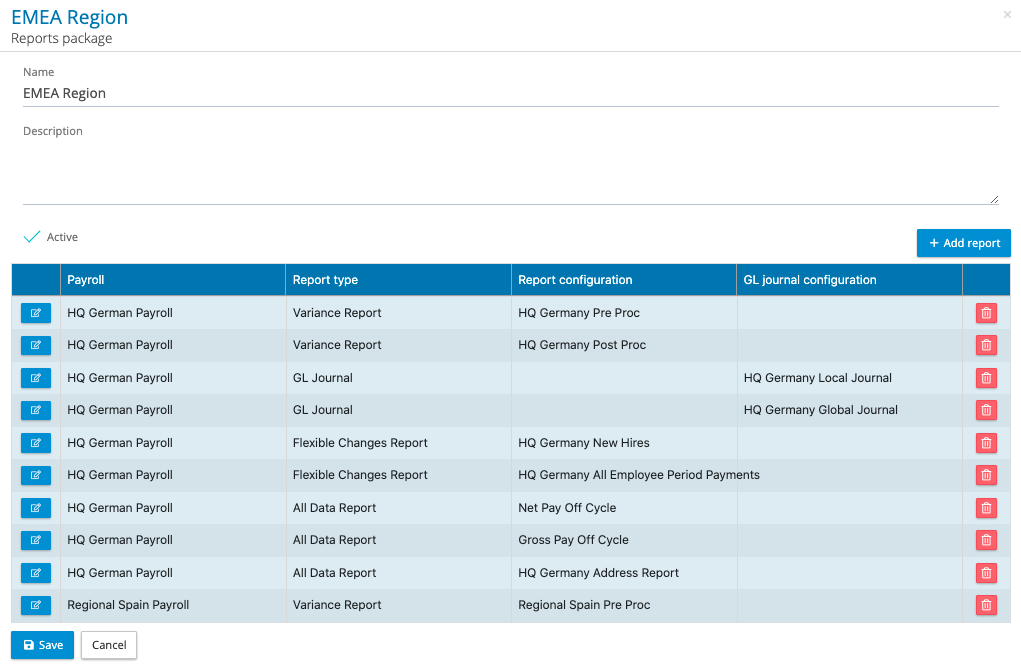Image resolution: width=1021 pixels, height=671 pixels.
Task: Click the Add report button
Action: point(963,243)
